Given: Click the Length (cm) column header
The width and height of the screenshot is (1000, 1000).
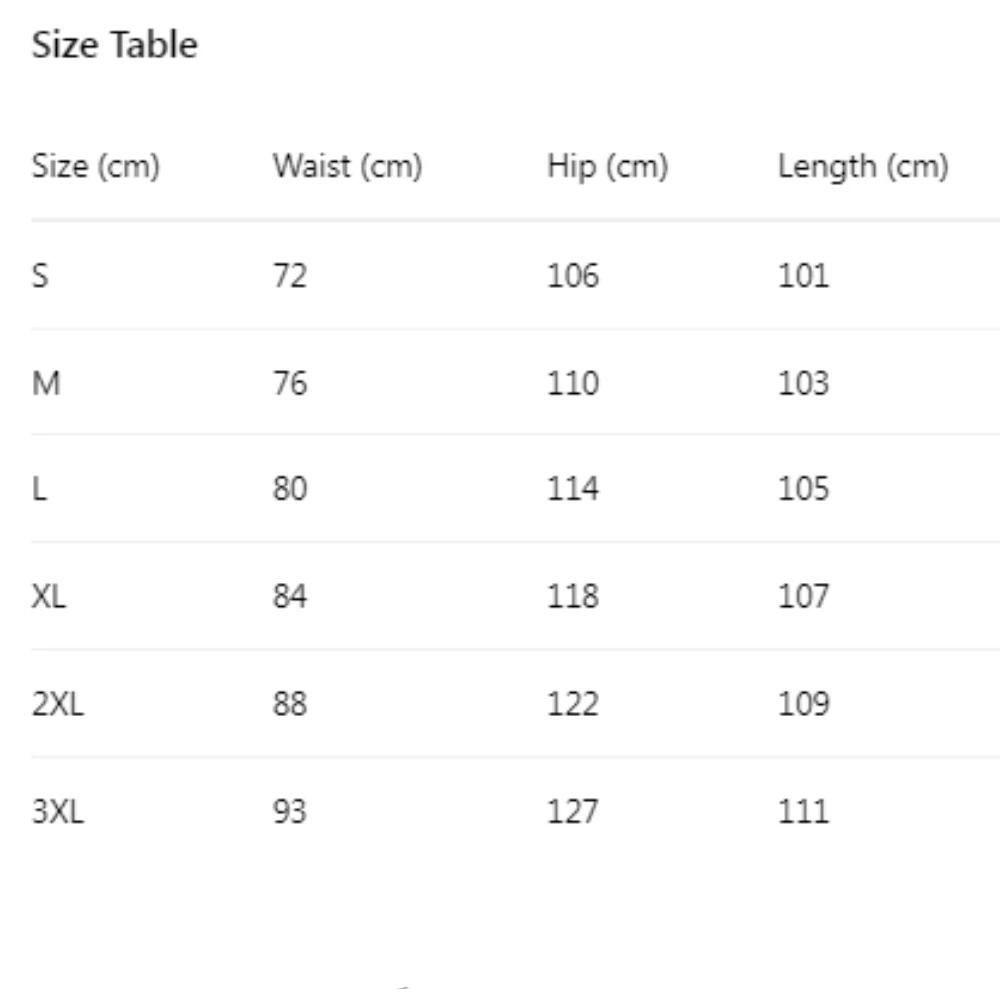Looking at the screenshot, I should click(862, 167).
